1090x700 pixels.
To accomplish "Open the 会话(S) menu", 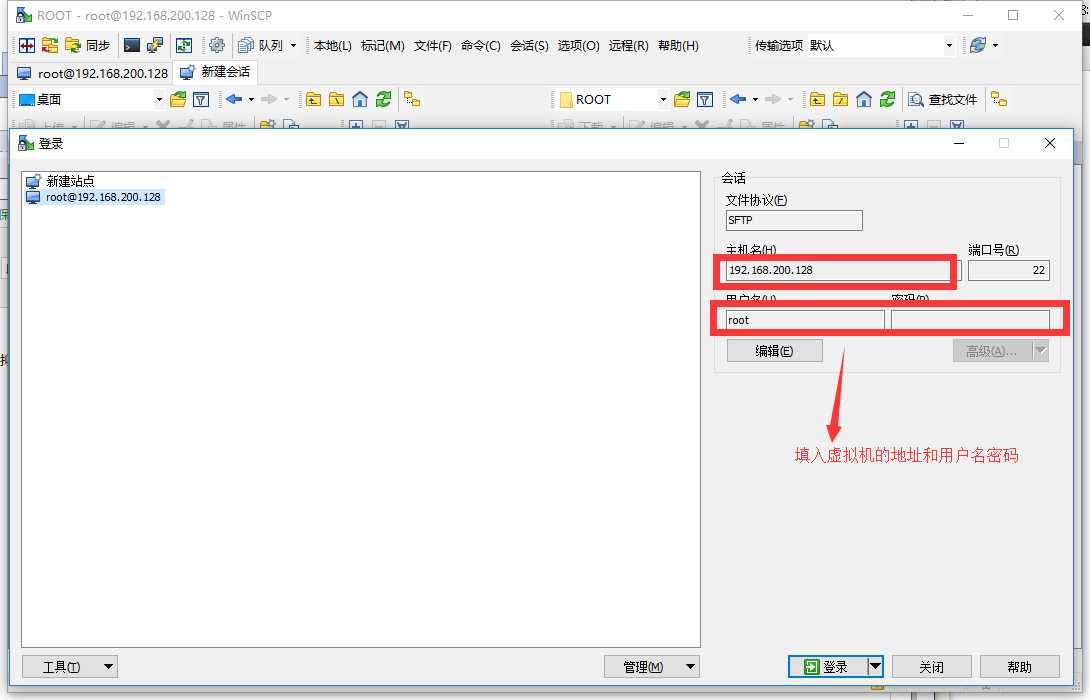I will click(529, 45).
